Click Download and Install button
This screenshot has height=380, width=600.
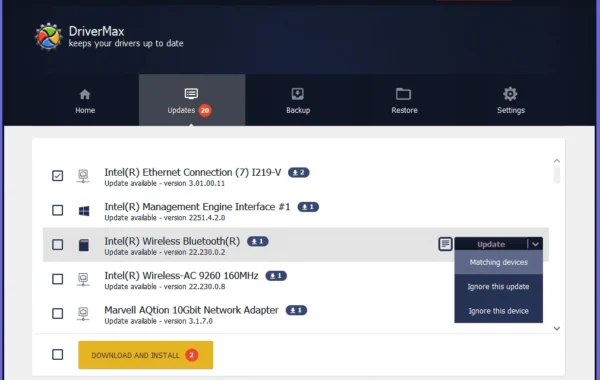(x=145, y=355)
